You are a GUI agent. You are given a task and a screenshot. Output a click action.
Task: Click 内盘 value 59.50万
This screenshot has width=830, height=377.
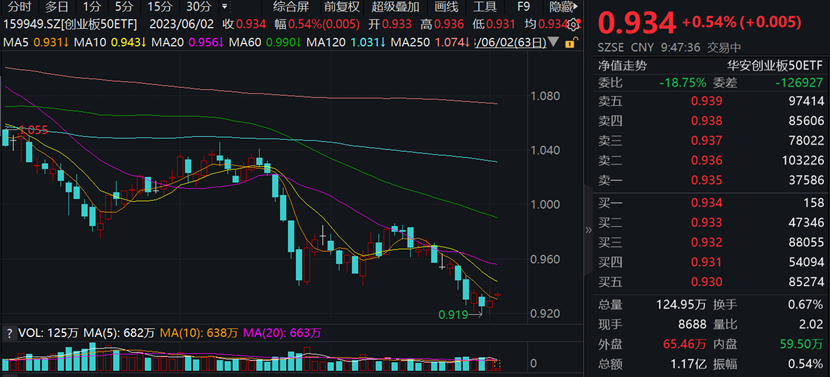[801, 345]
